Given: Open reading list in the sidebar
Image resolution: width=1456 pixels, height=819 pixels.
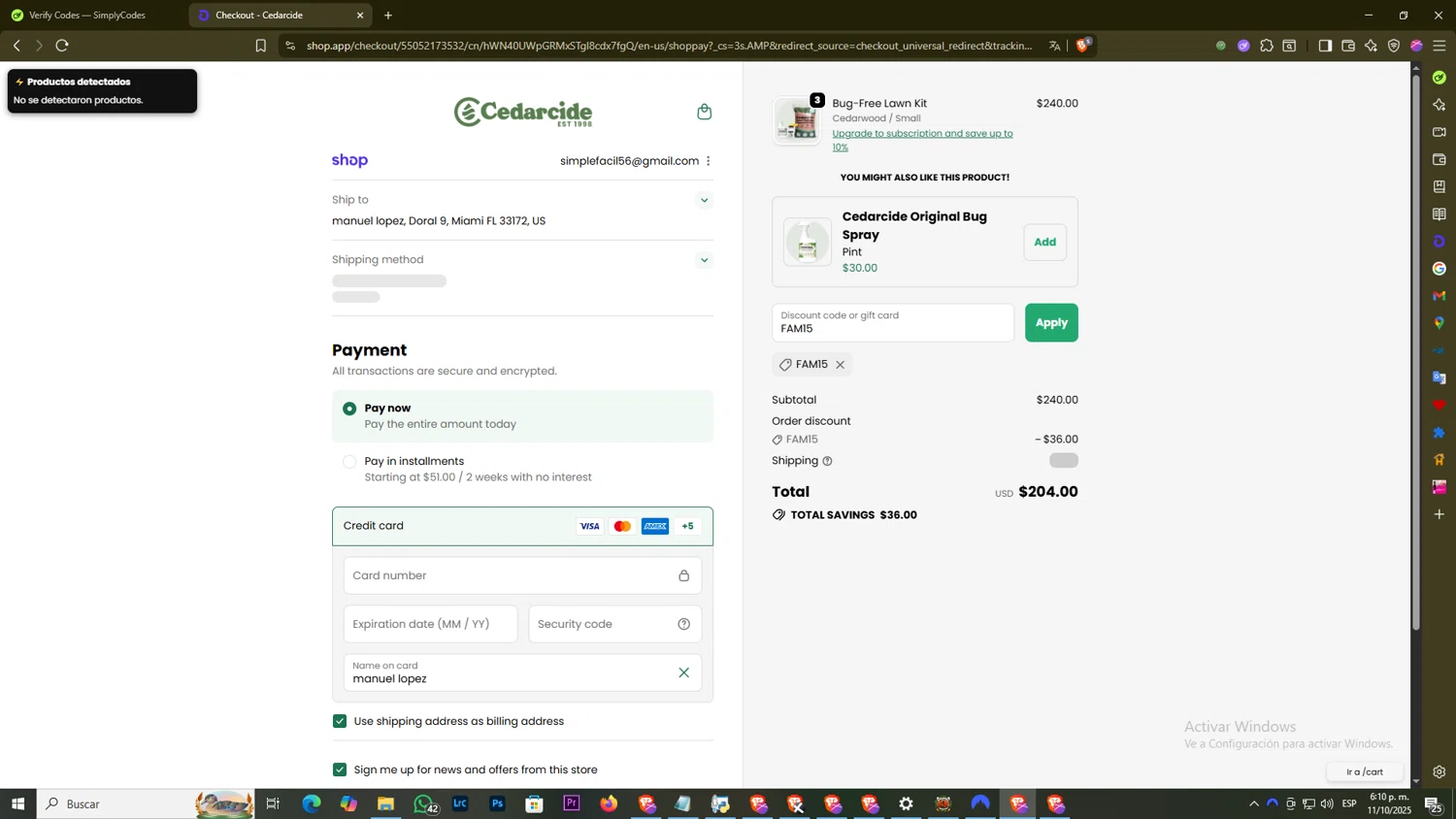Looking at the screenshot, I should click(1439, 213).
